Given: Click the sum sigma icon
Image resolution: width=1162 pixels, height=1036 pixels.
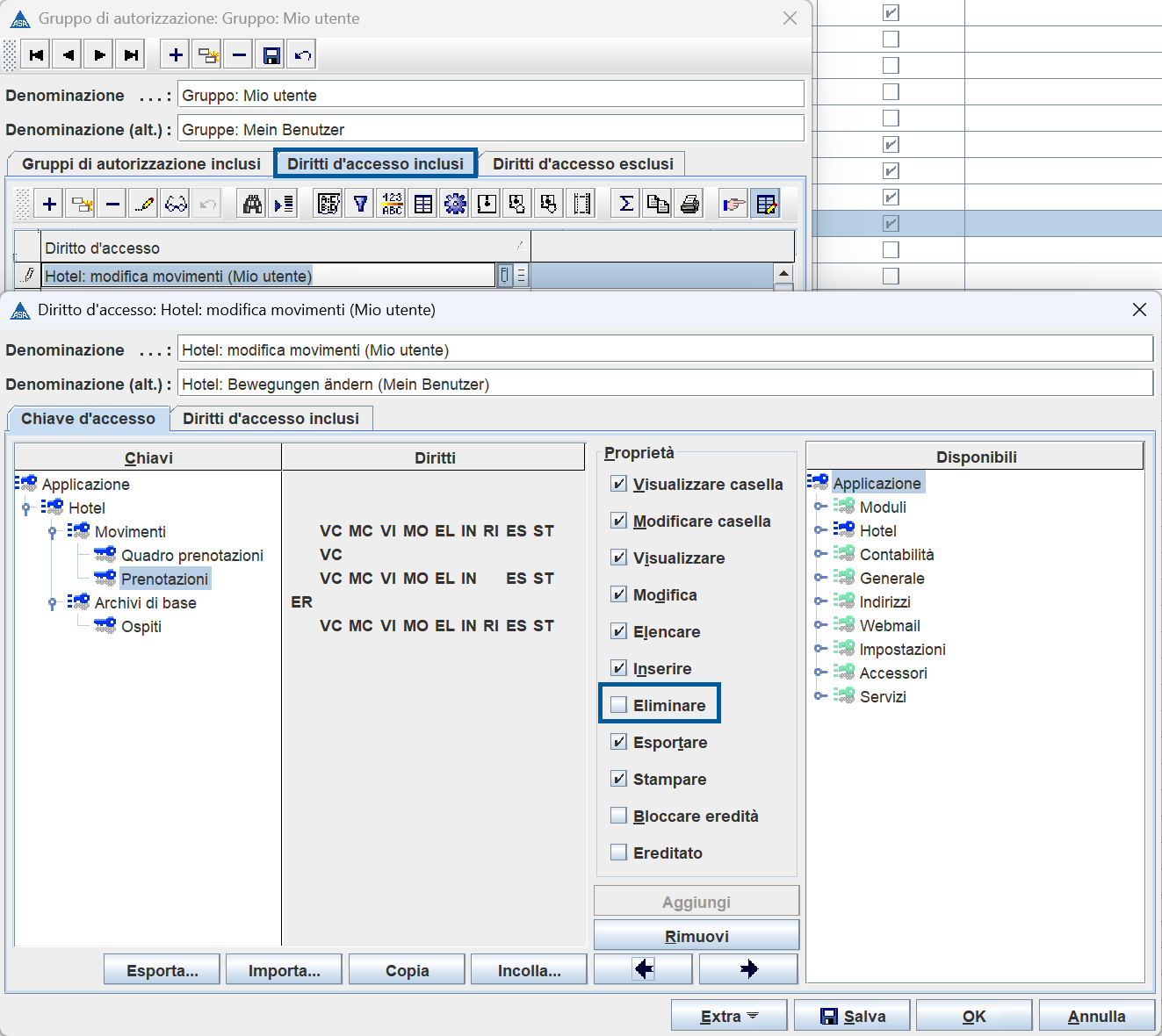Looking at the screenshot, I should (626, 205).
